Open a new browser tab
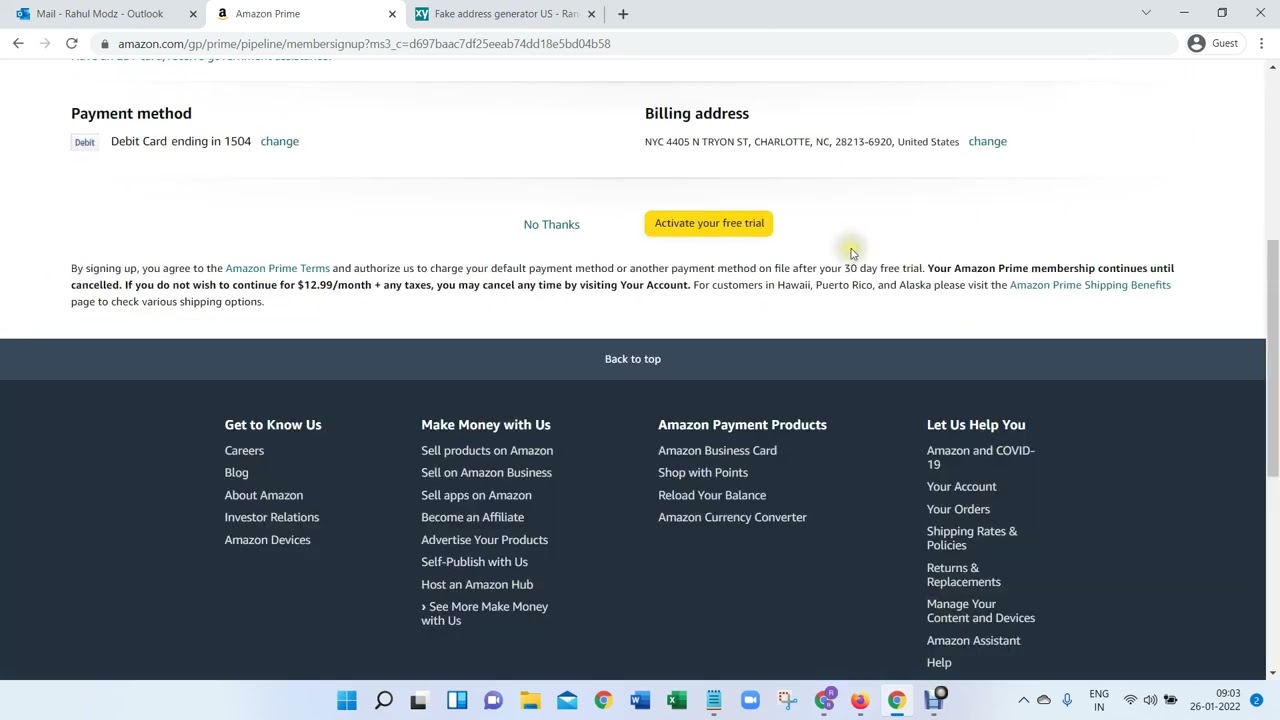The image size is (1280, 720). [x=623, y=14]
